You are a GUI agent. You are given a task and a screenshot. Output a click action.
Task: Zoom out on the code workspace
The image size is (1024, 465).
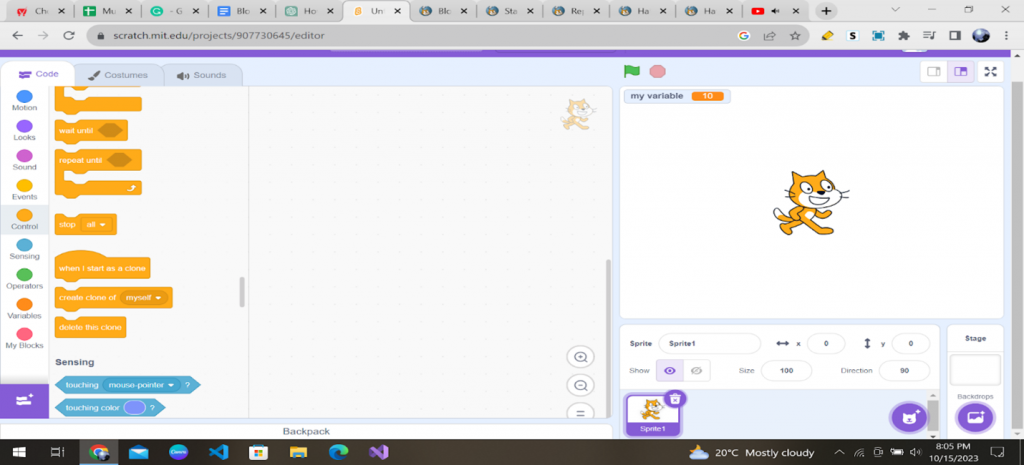(580, 386)
